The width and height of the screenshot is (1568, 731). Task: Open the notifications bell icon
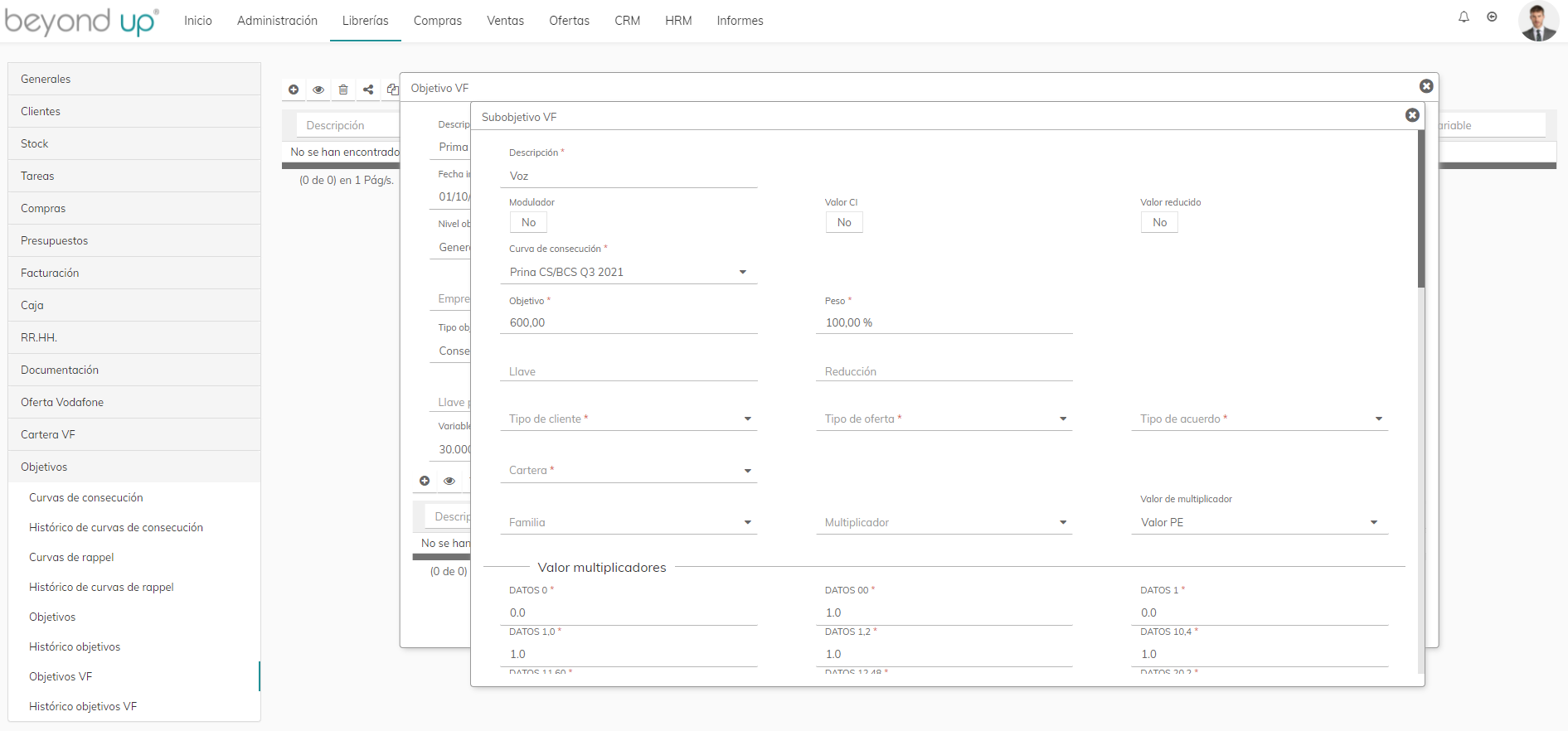[1464, 17]
